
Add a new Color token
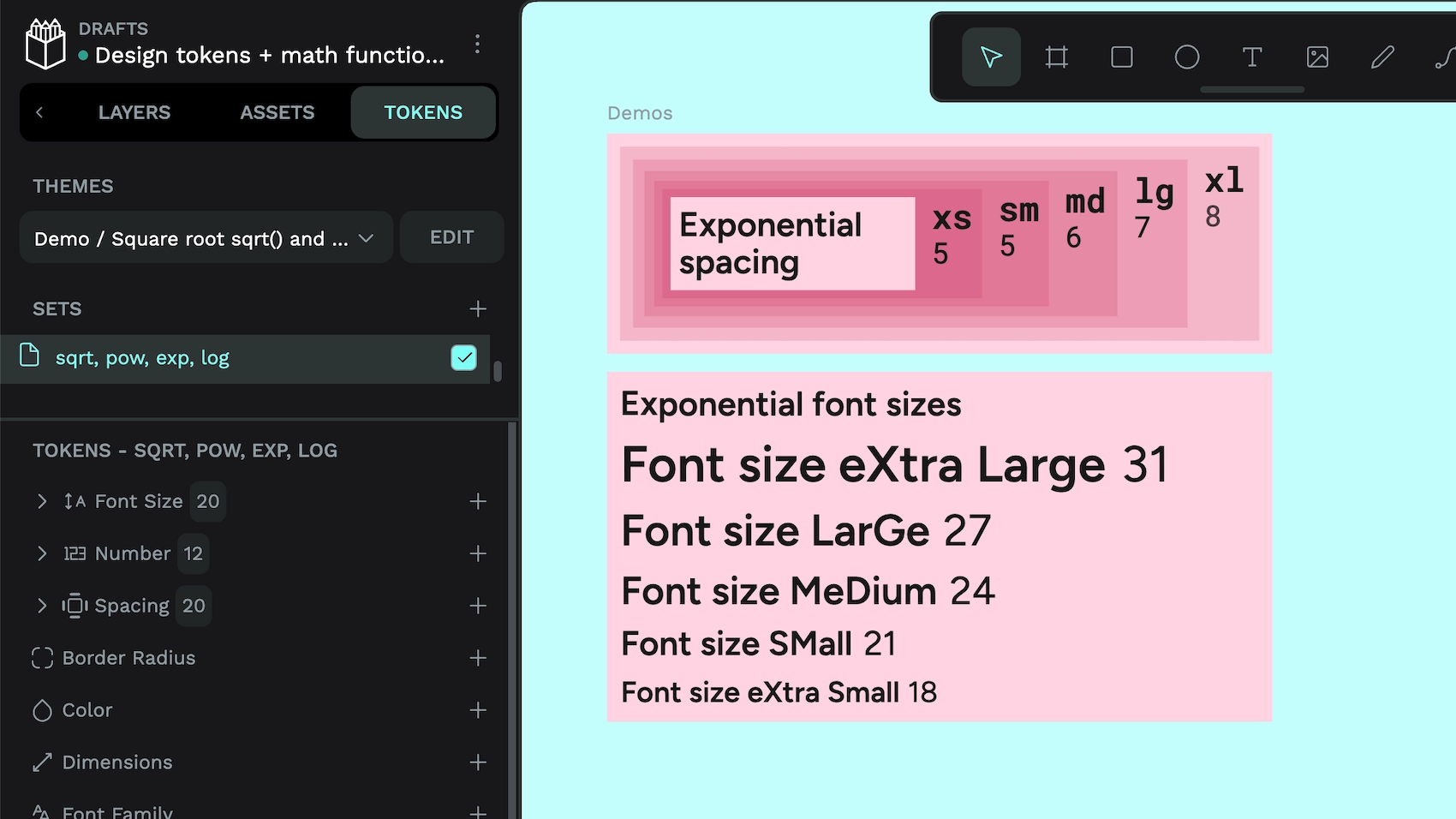[478, 710]
